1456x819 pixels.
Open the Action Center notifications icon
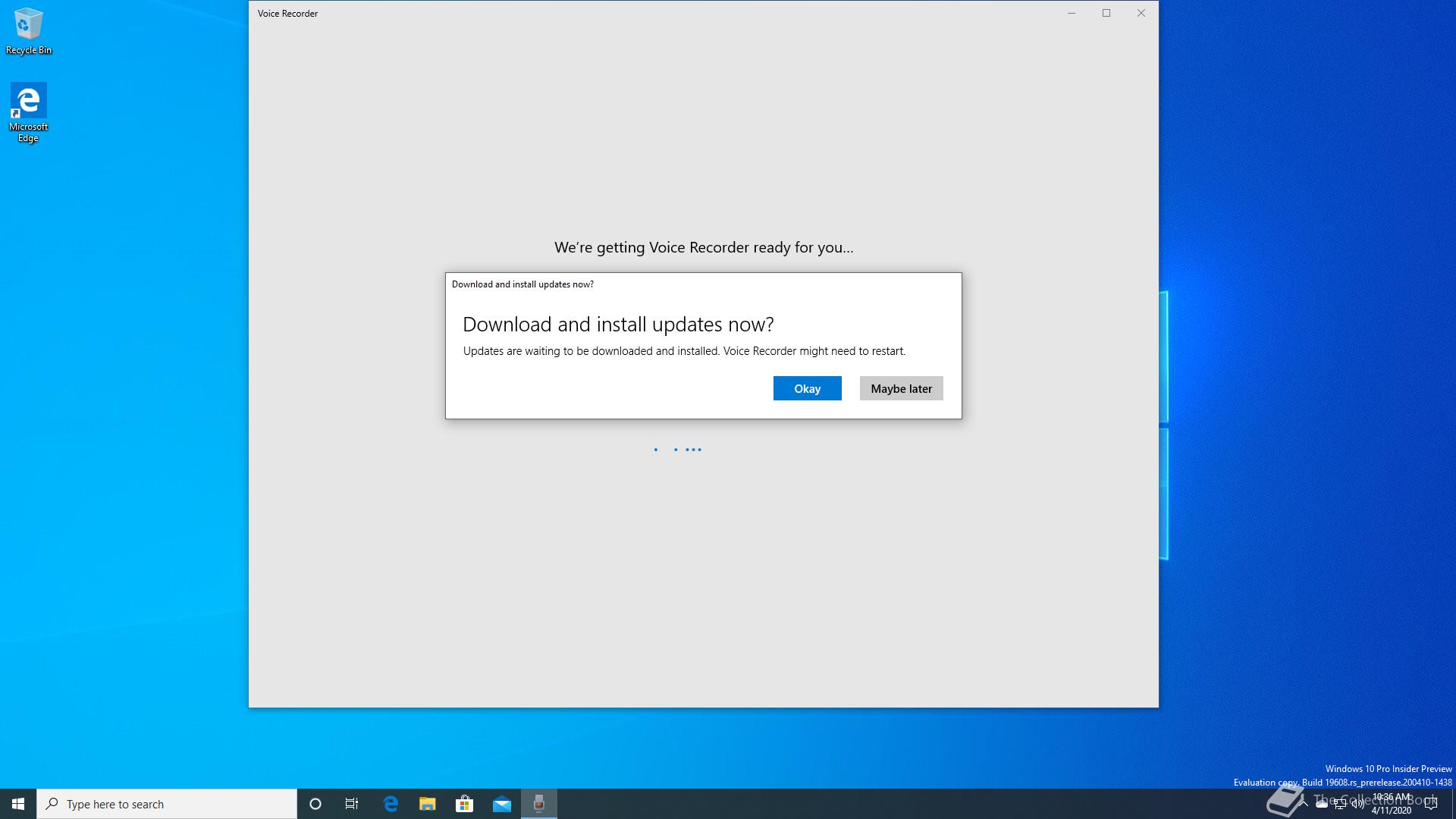click(x=1431, y=804)
